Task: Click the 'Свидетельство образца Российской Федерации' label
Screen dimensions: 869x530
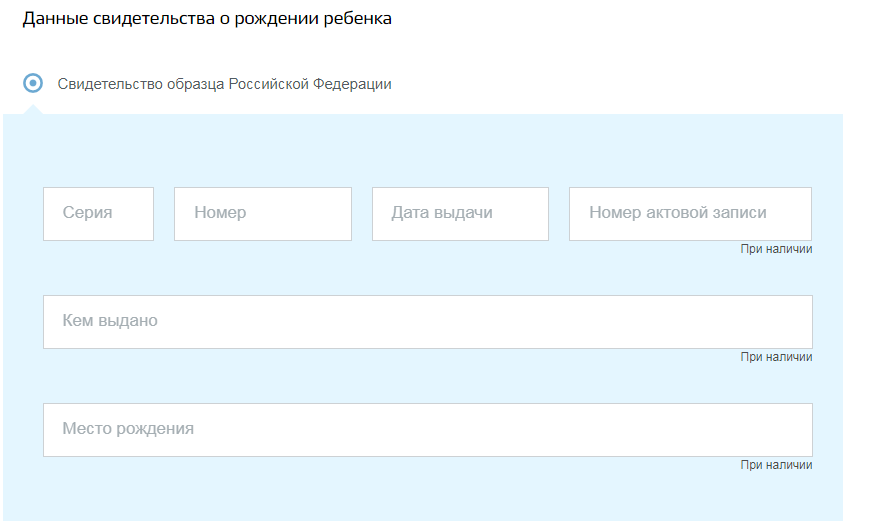Action: coord(224,84)
